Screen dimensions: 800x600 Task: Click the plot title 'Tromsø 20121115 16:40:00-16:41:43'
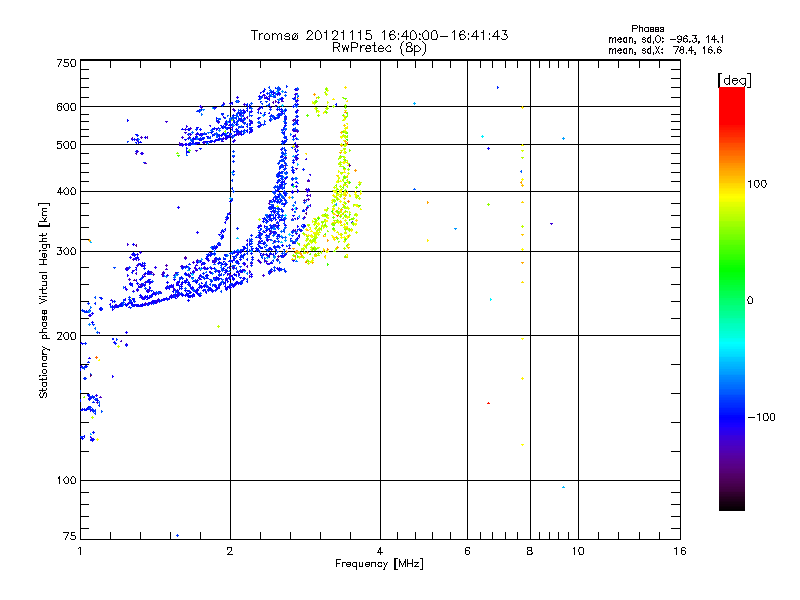(x=379, y=35)
